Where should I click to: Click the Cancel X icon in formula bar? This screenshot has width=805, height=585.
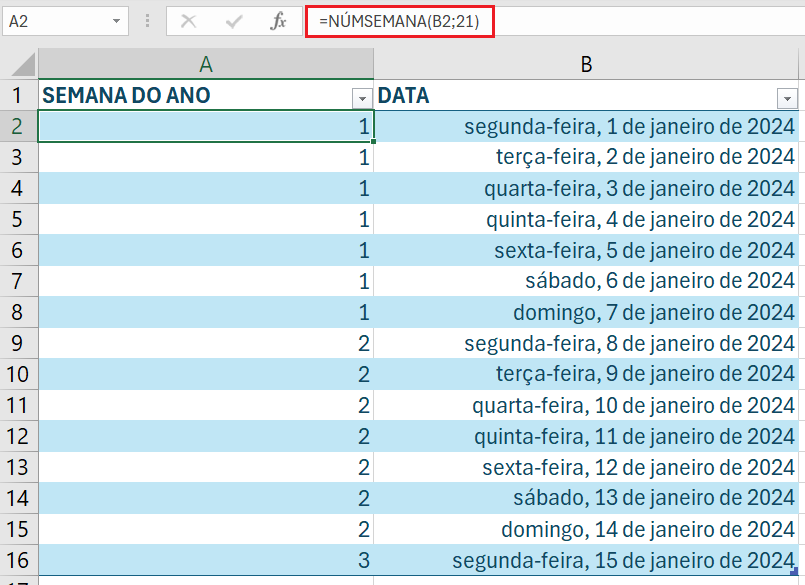(x=188, y=21)
